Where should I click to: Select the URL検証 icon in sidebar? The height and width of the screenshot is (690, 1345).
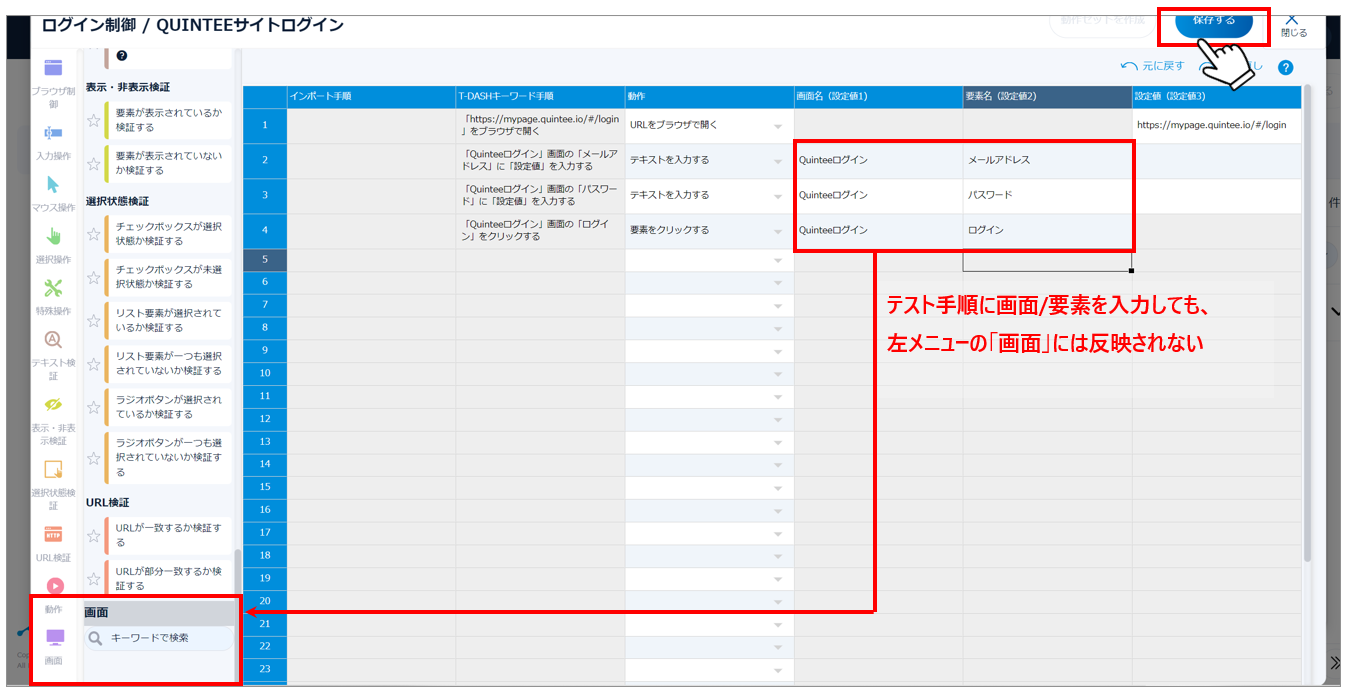(x=54, y=534)
